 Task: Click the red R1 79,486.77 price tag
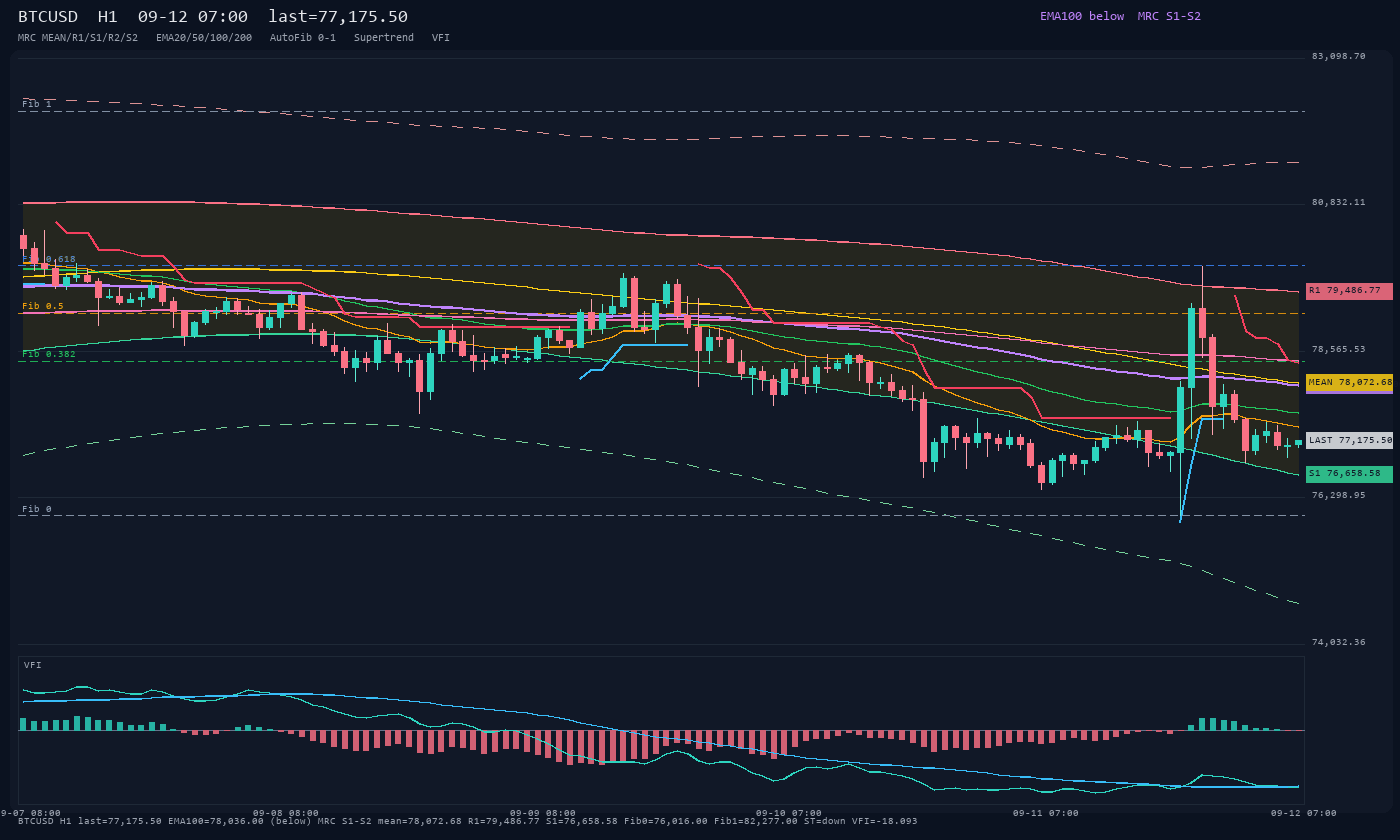coord(1349,291)
